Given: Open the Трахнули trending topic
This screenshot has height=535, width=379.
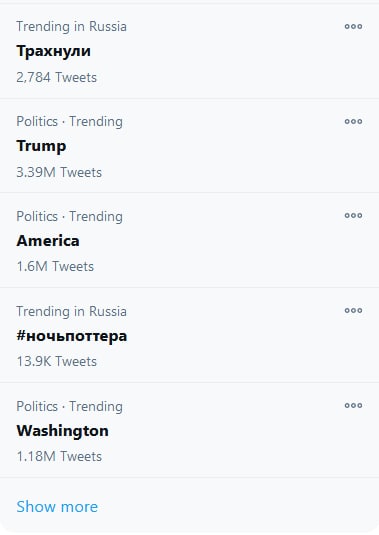Looking at the screenshot, I should pos(54,51).
